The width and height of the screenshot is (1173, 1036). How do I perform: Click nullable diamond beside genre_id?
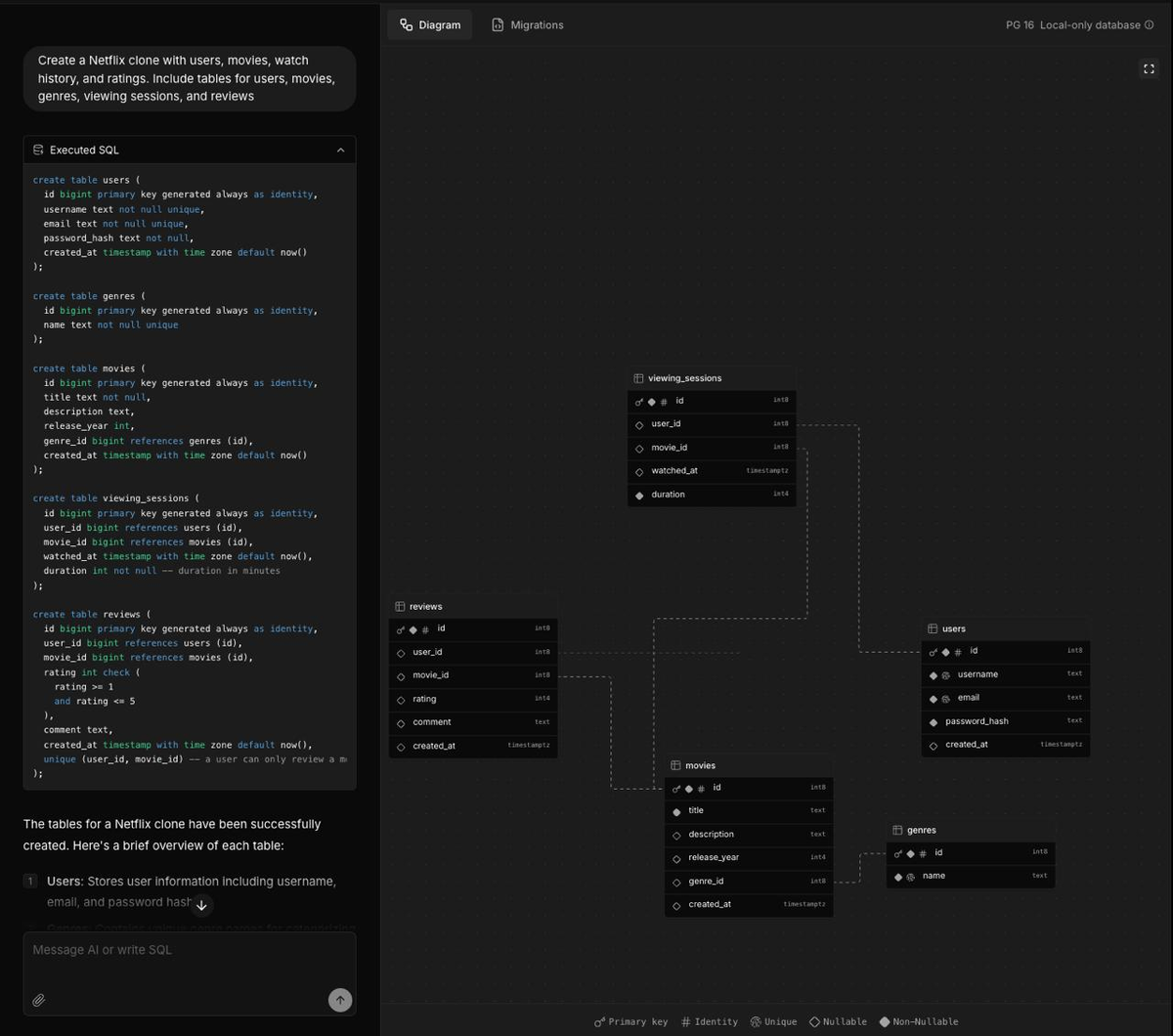pos(676,882)
